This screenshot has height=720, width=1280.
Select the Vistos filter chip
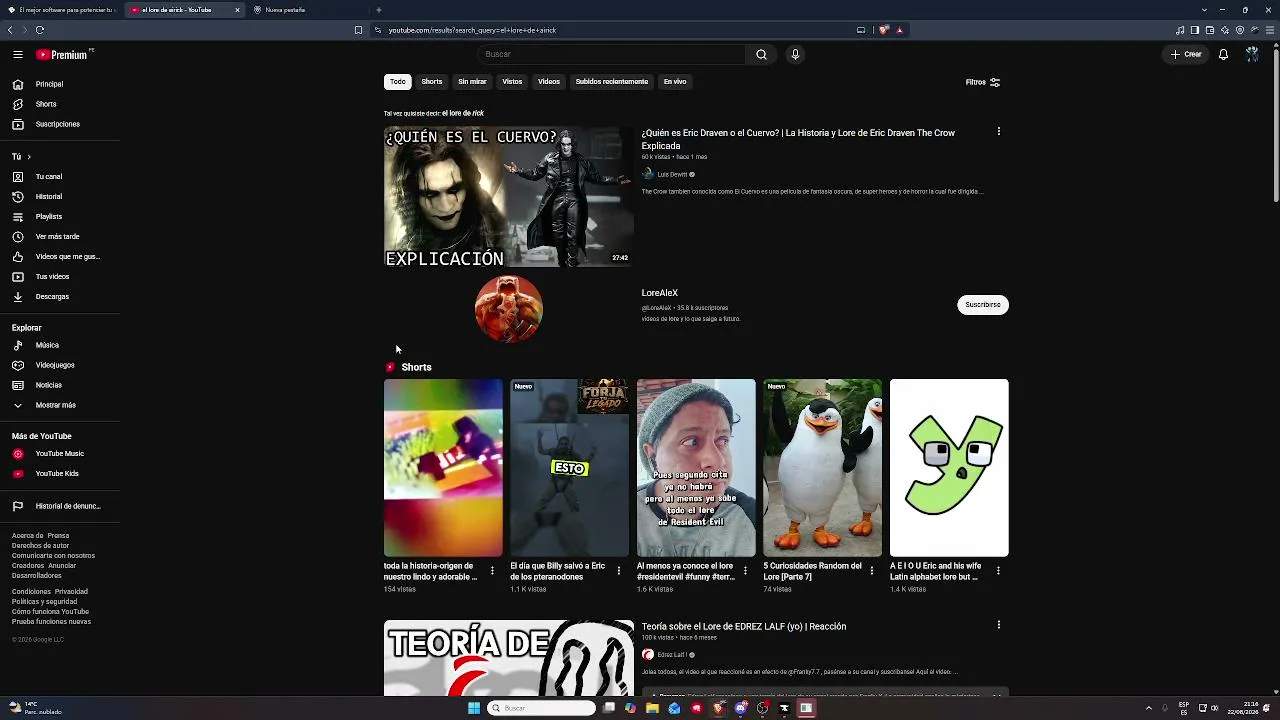(x=512, y=82)
